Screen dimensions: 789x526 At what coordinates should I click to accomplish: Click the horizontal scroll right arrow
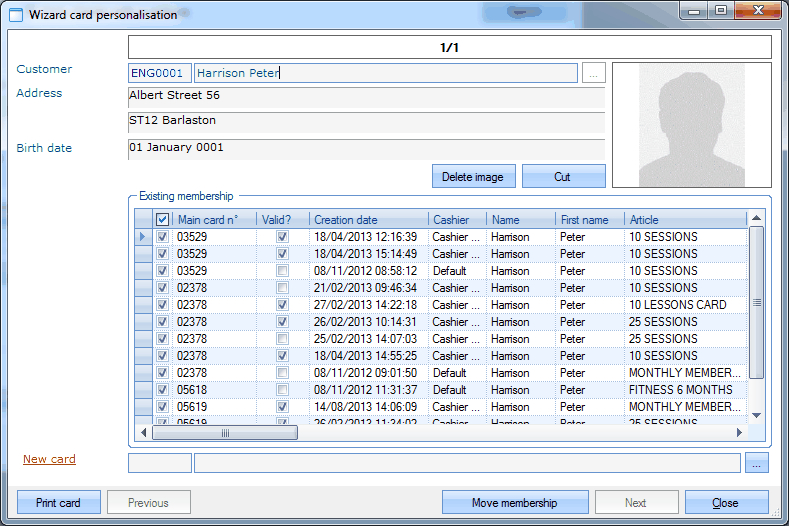(x=739, y=432)
